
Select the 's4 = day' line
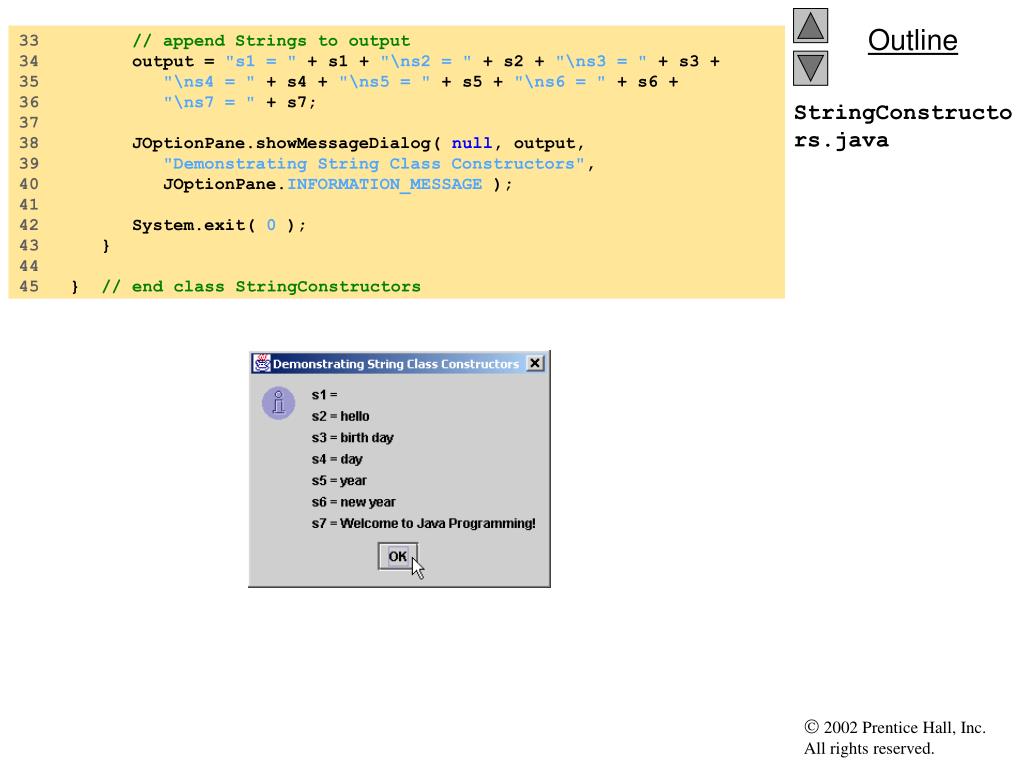tap(337, 460)
